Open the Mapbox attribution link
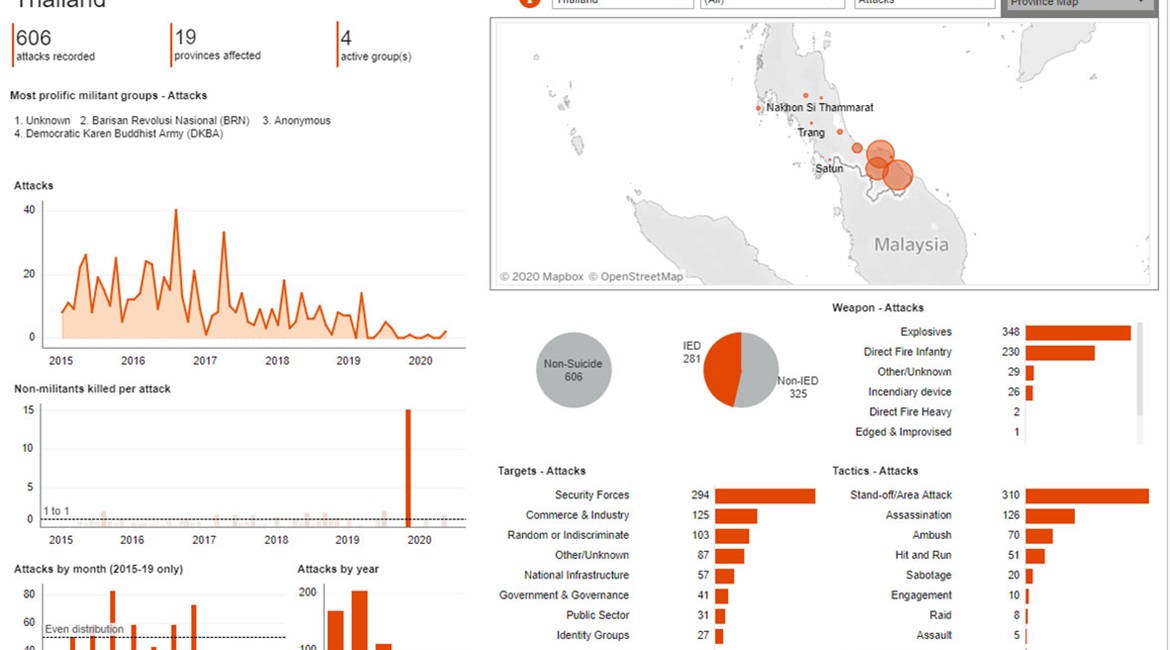 click(x=541, y=277)
